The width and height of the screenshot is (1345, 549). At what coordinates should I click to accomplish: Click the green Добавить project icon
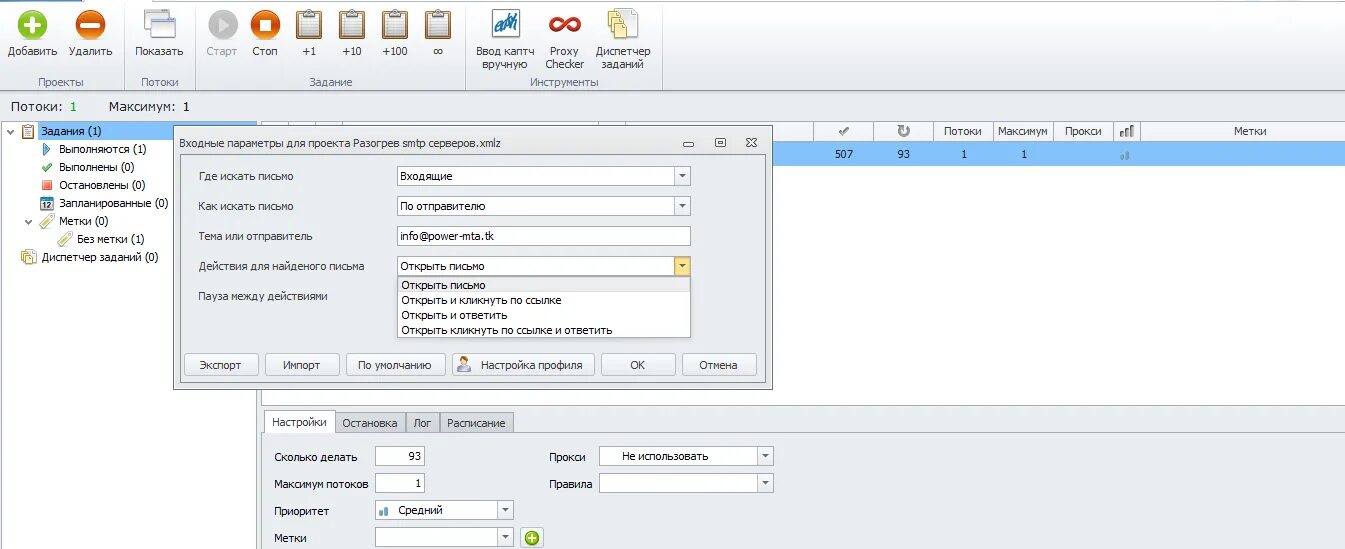point(32,25)
